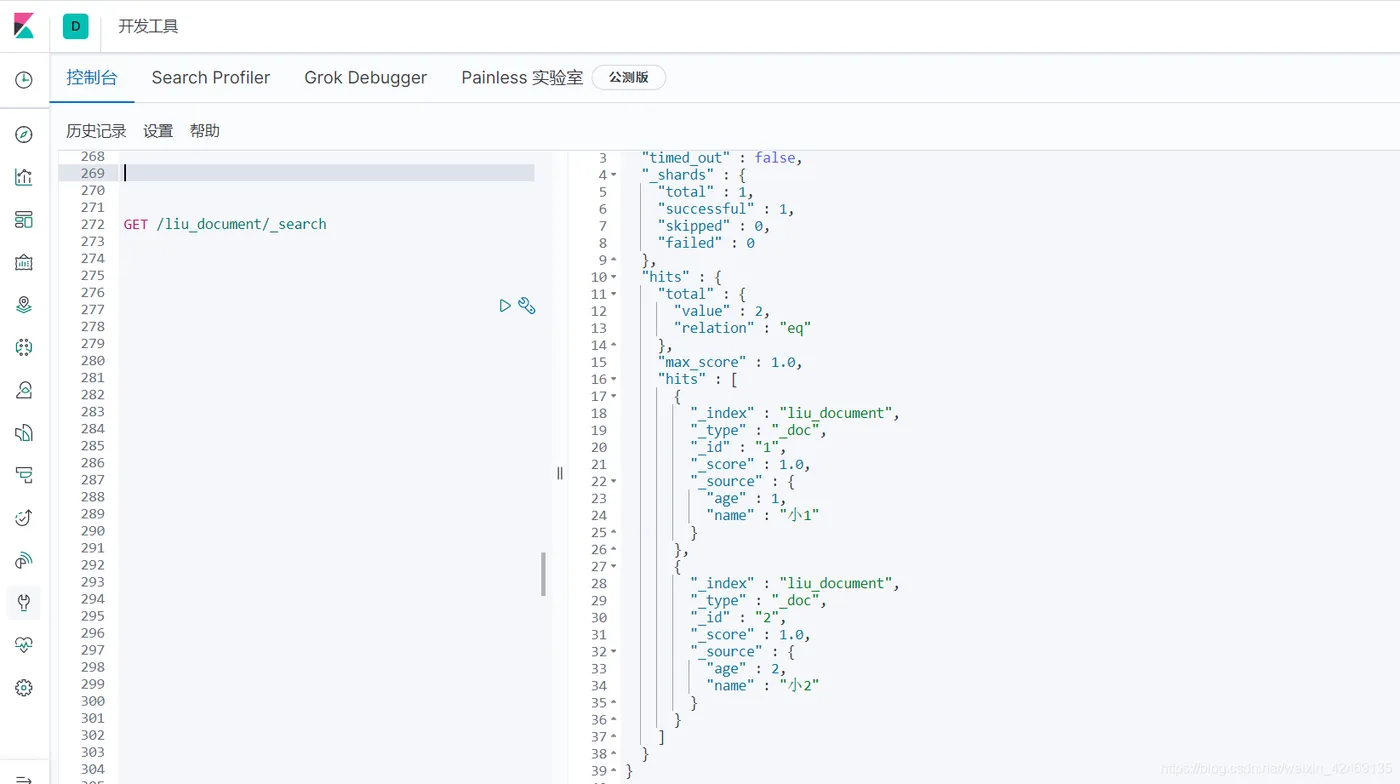This screenshot has height=784, width=1400.
Task: Click the Kibana logo
Action: 24,26
